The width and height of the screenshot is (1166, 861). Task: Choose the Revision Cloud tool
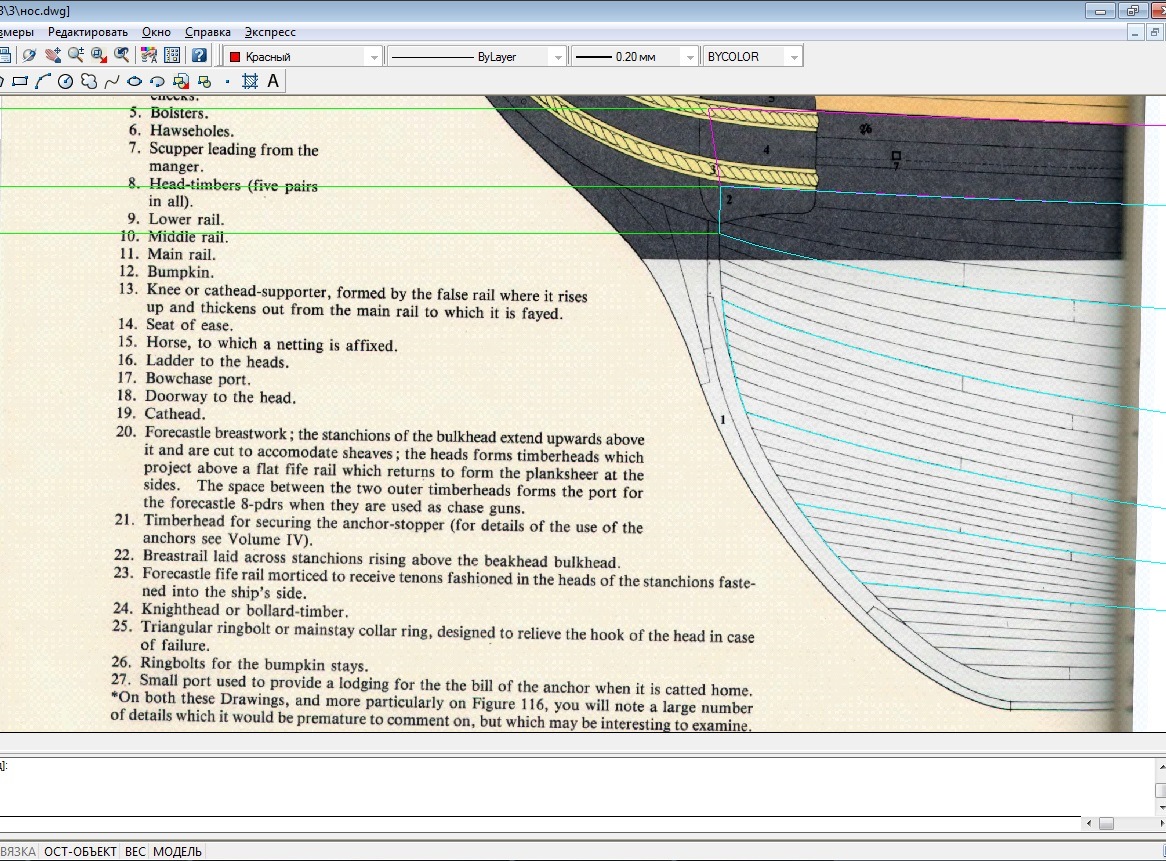89,82
